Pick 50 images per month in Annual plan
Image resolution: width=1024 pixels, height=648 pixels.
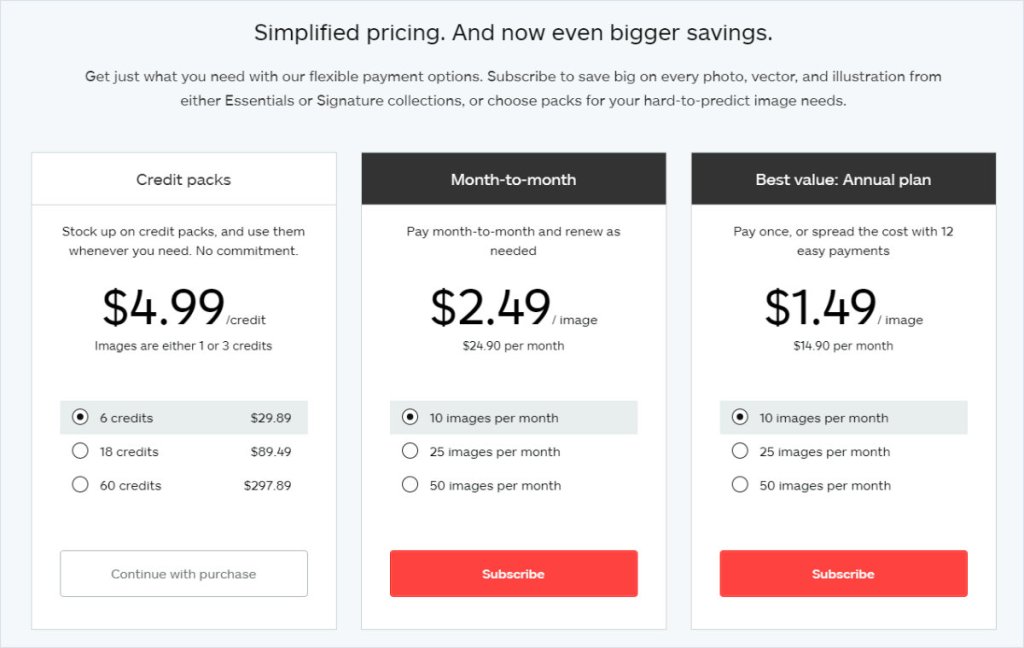740,485
